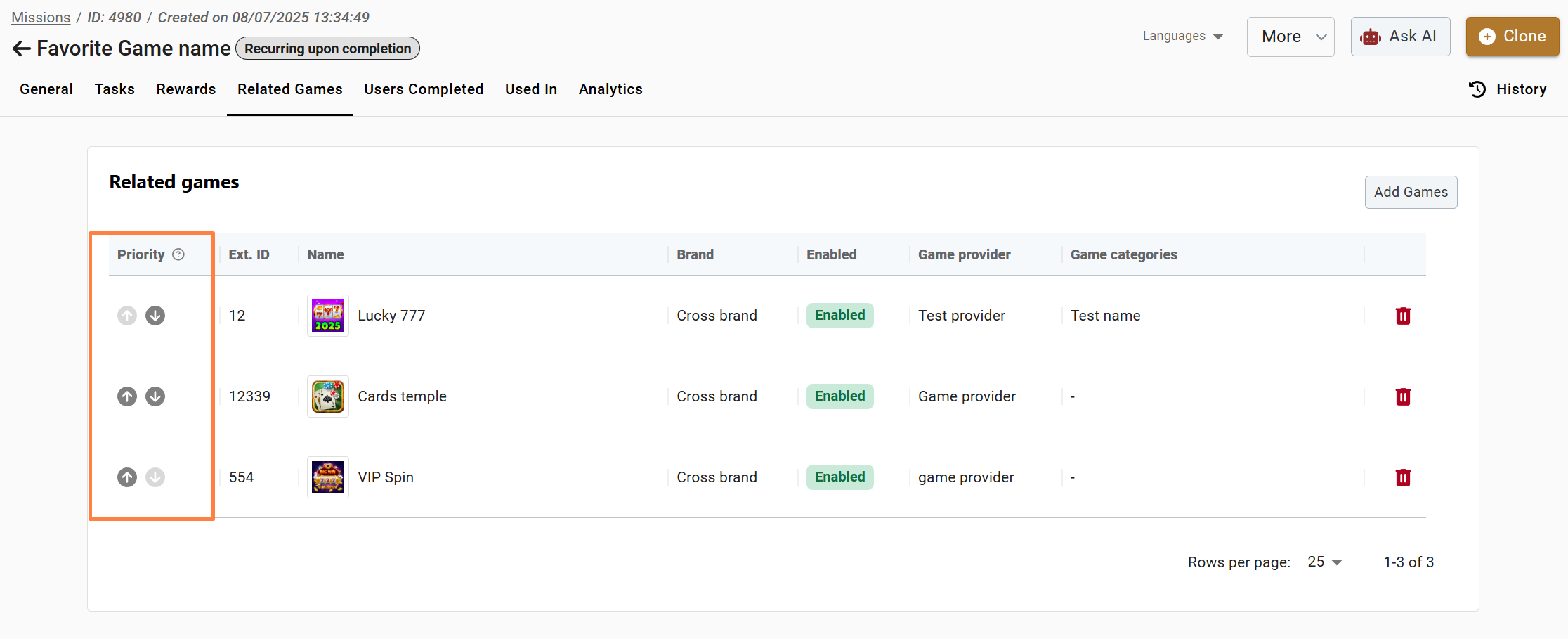1568x639 pixels.
Task: Click the Missions breadcrumb link
Action: pos(41,18)
